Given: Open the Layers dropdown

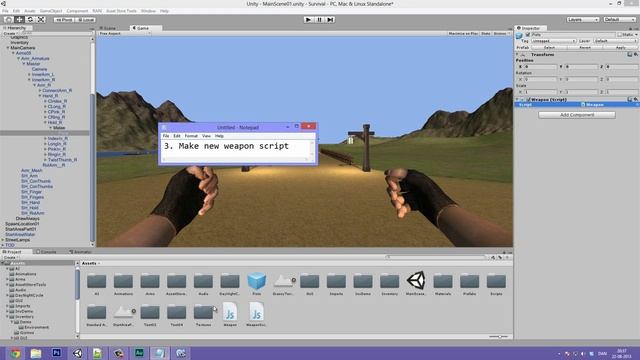Looking at the screenshot, I should point(582,20).
